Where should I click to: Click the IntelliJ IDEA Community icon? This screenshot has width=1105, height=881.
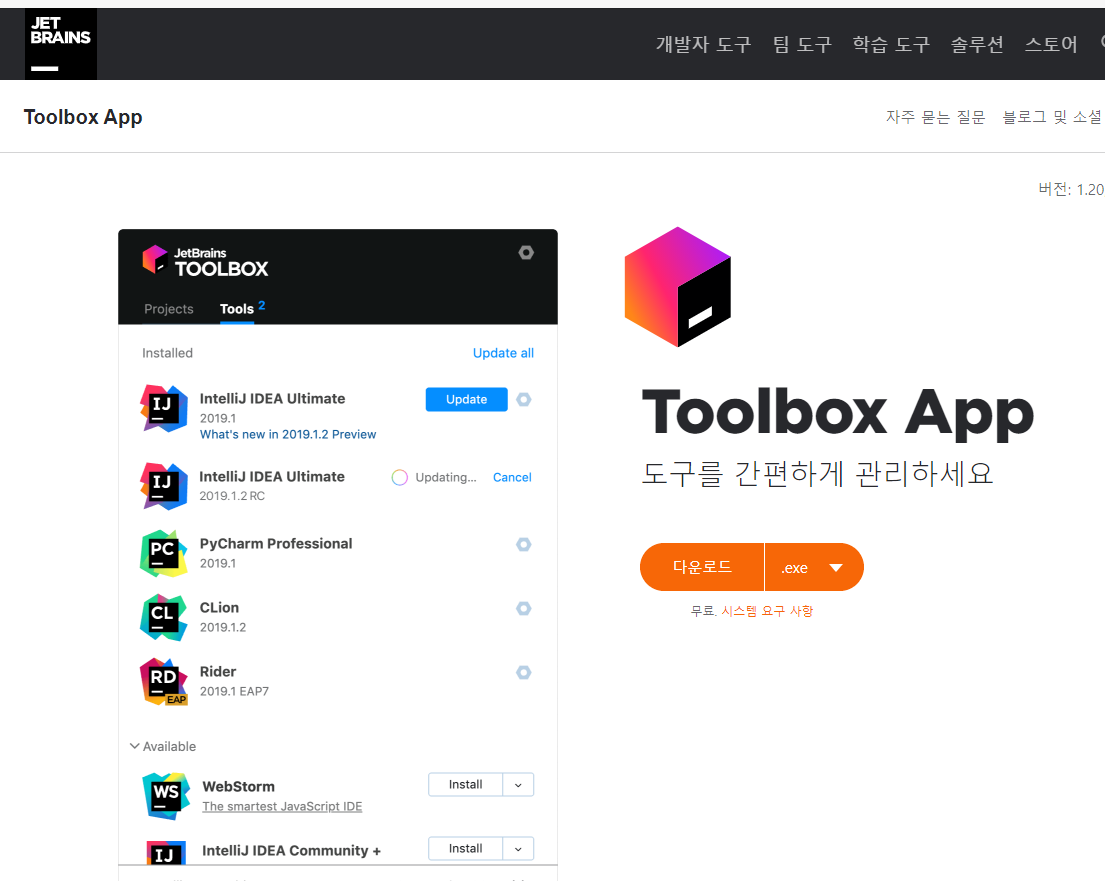point(166,851)
